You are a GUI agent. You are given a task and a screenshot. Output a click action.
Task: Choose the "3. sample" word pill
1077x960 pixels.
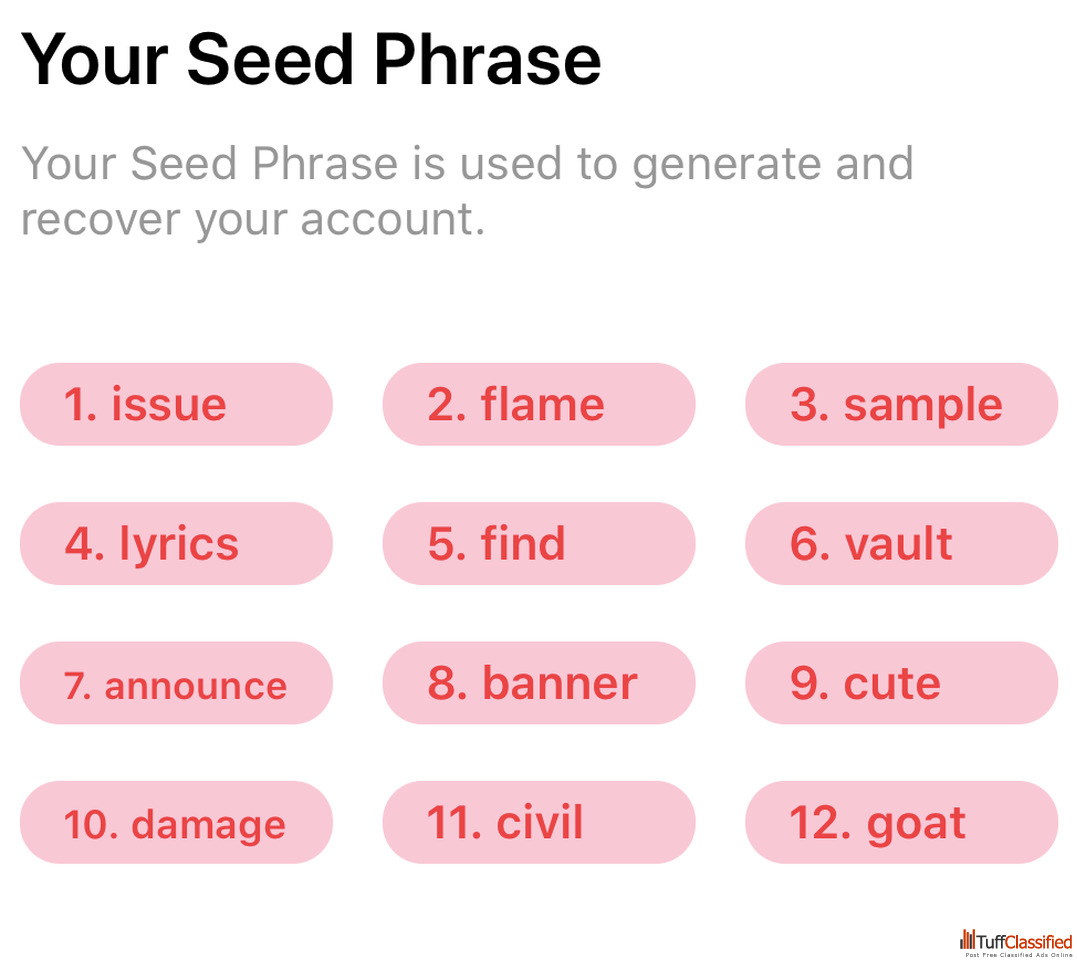(901, 404)
